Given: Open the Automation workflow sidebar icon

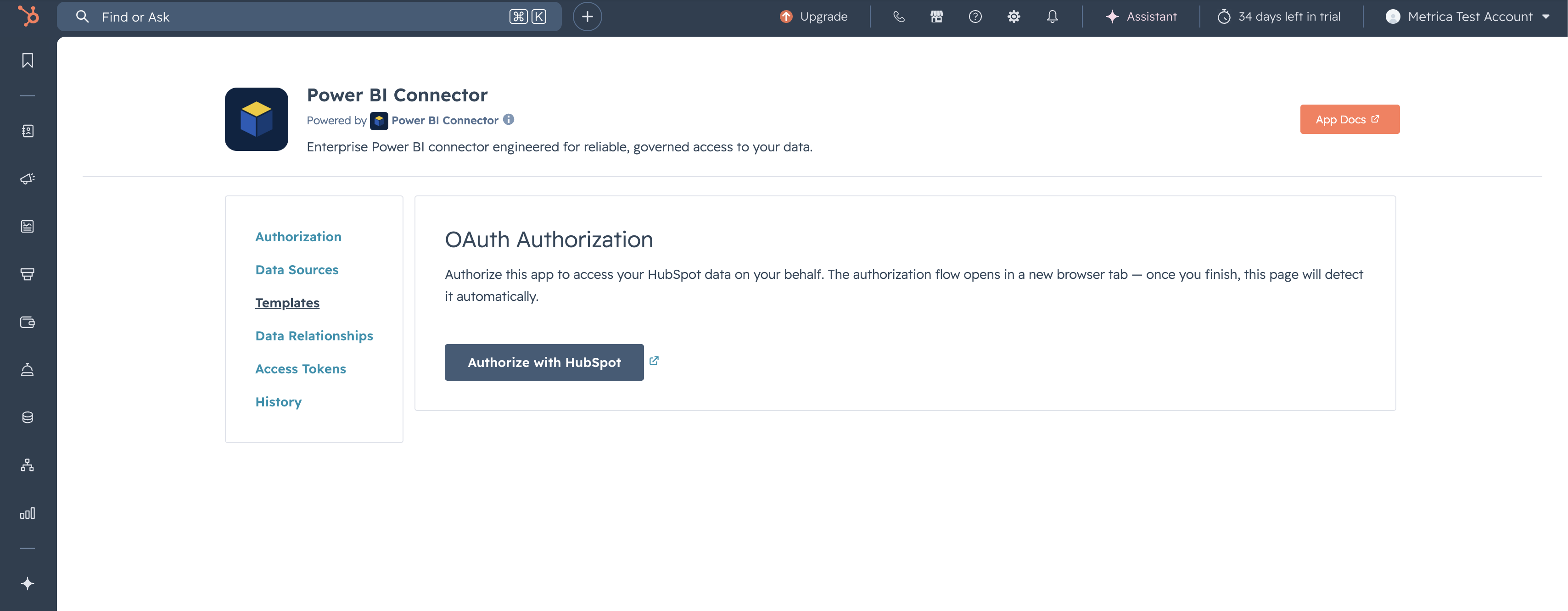Looking at the screenshot, I should click(28, 465).
